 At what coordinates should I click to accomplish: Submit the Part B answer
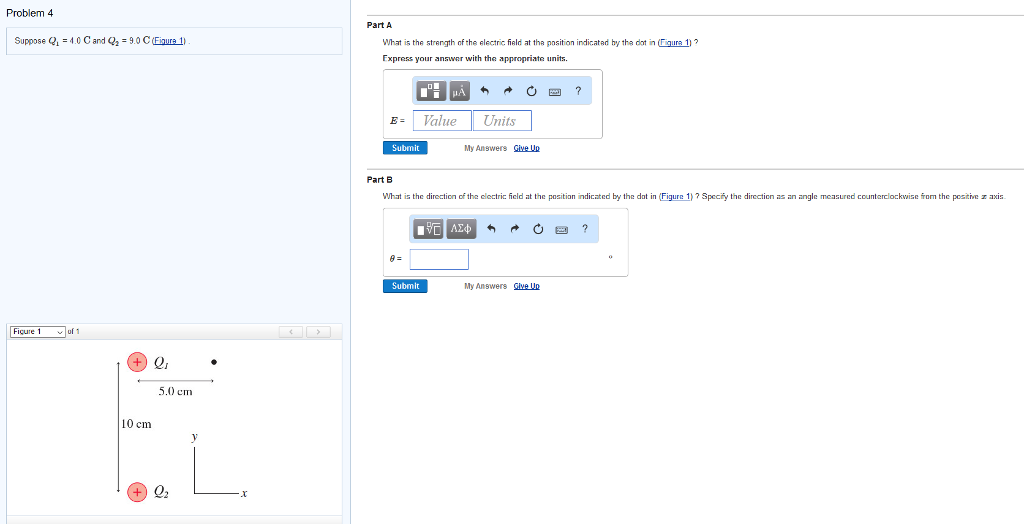[x=406, y=286]
